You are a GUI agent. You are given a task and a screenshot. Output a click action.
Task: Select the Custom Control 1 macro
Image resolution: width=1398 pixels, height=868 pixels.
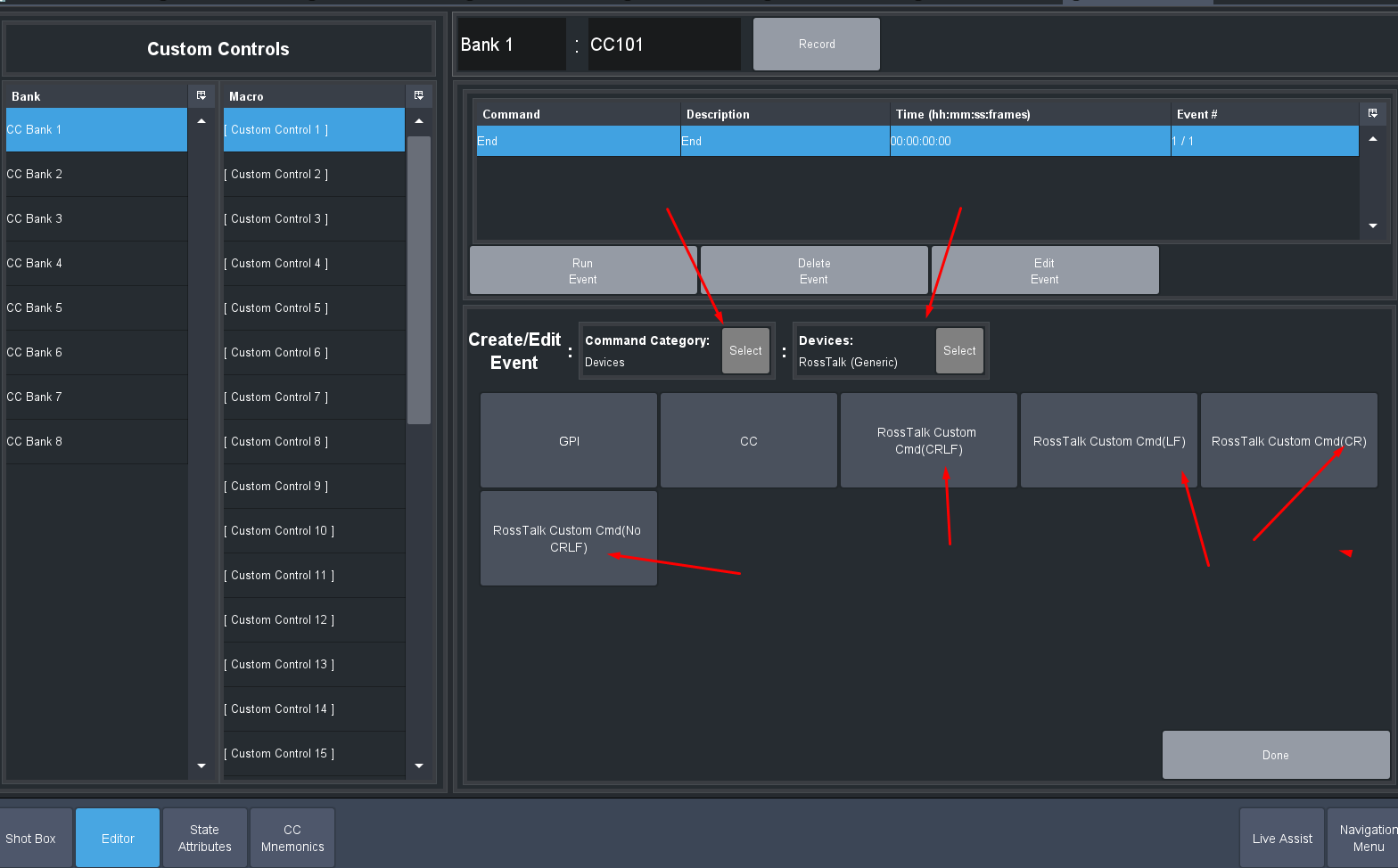(314, 130)
